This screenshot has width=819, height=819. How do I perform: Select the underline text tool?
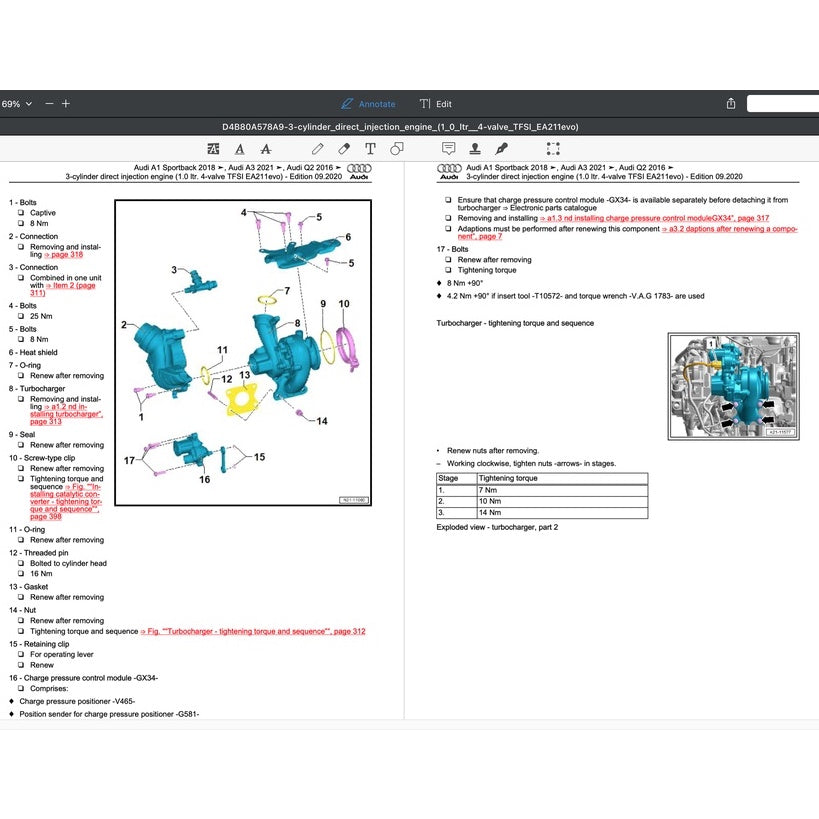coord(239,149)
